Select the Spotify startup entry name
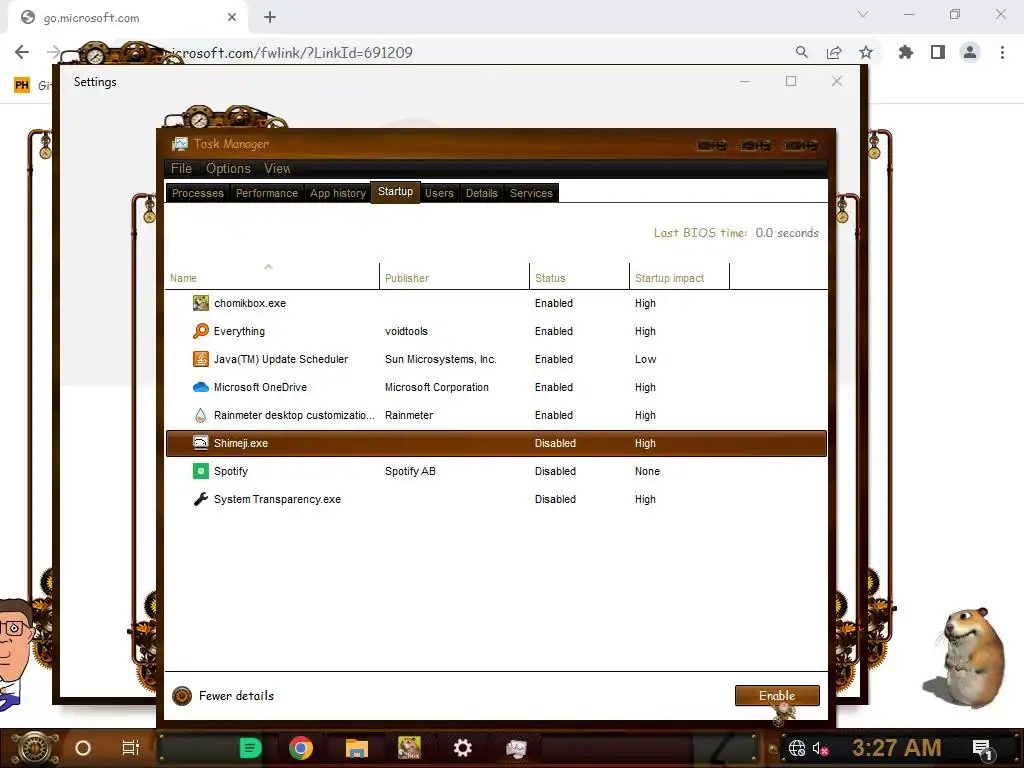Screen dimensions: 1024x768 (x=231, y=471)
